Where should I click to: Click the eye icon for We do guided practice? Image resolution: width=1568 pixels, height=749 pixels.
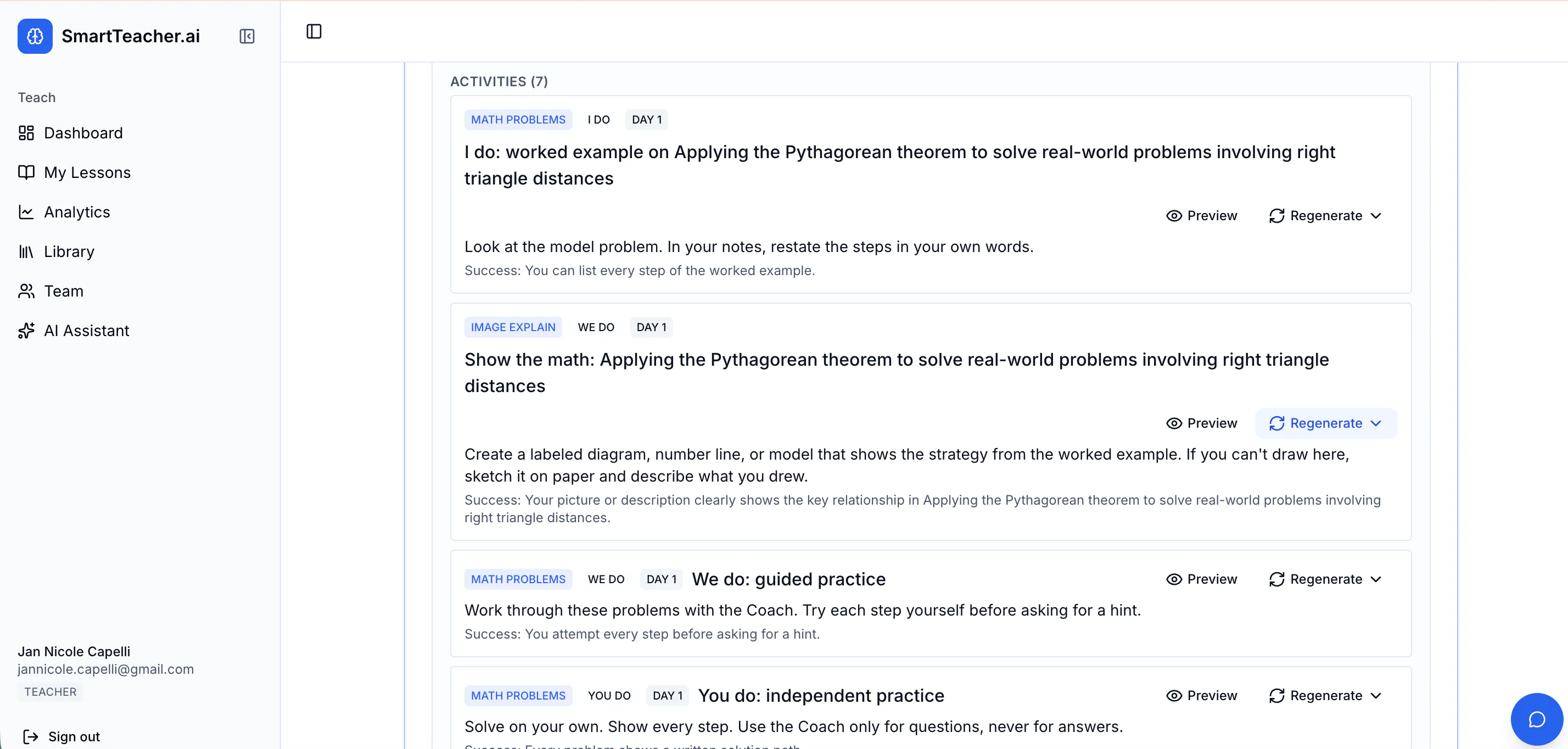[x=1174, y=579]
